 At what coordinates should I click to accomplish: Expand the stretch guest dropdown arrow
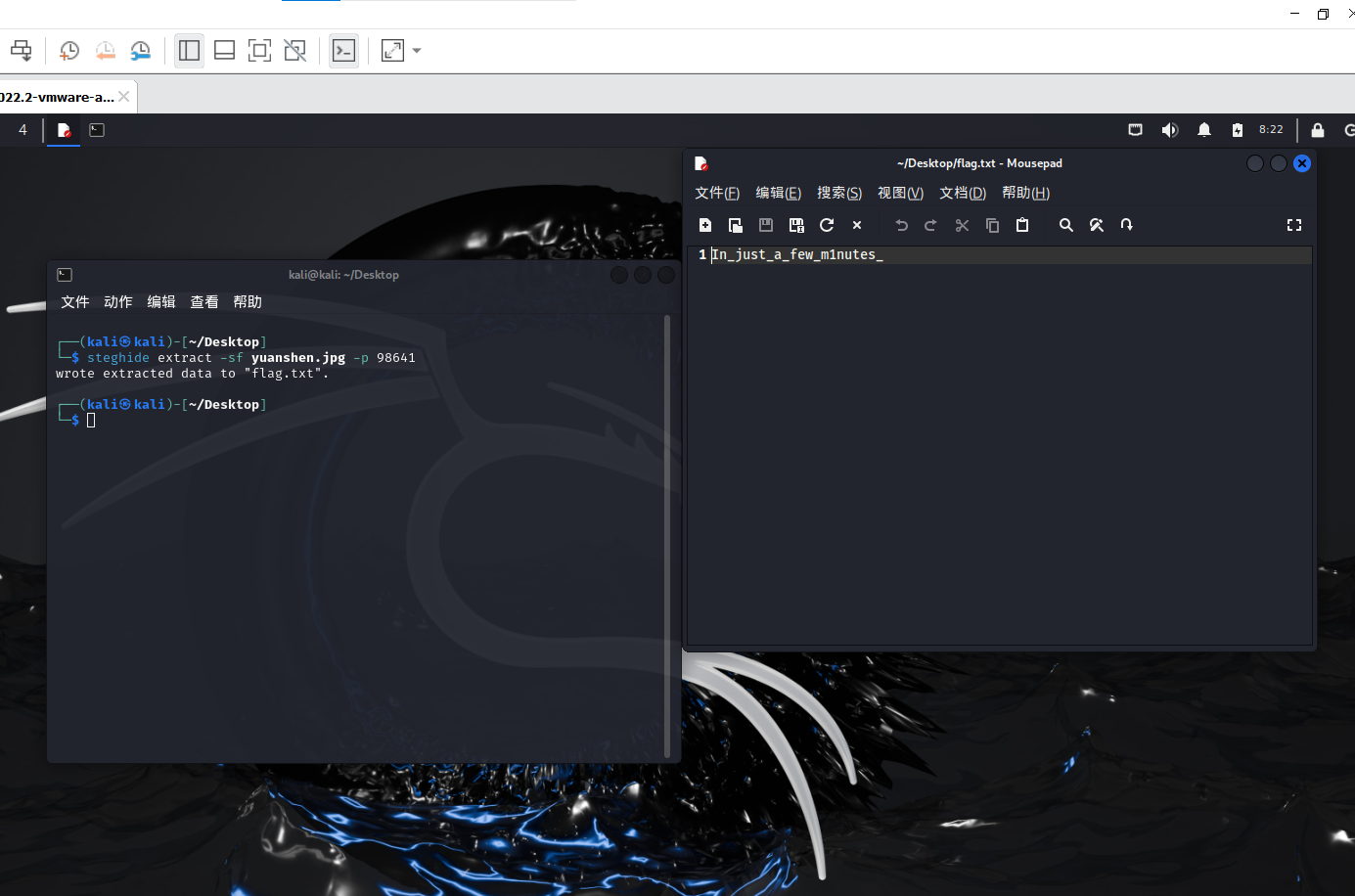coord(417,51)
